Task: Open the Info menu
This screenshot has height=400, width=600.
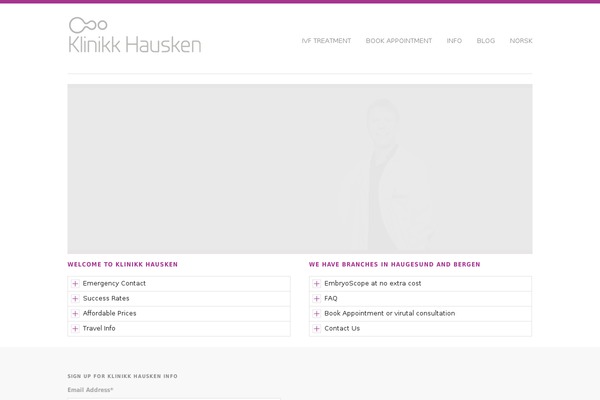Action: (x=454, y=41)
